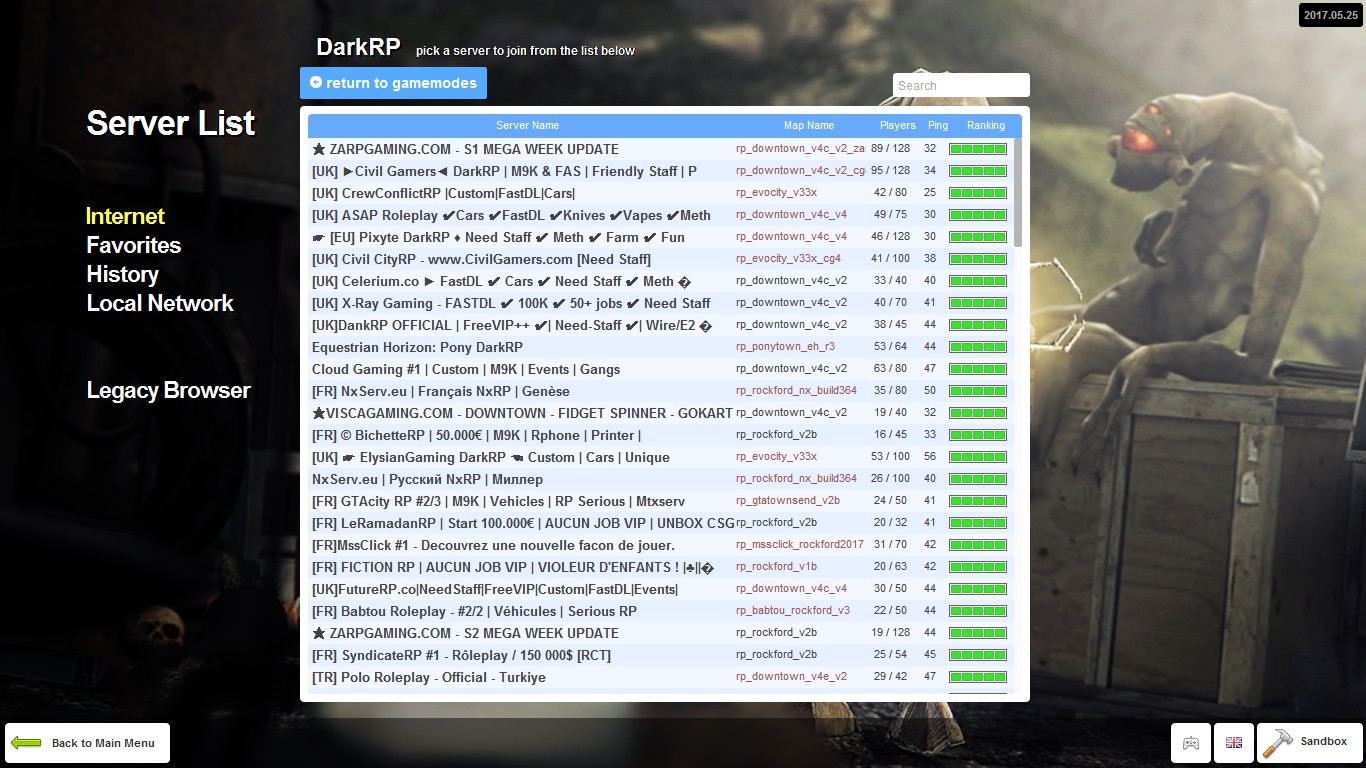Viewport: 1366px width, 768px height.
Task: Select ASAP Roleplay server row
Action: coord(660,215)
